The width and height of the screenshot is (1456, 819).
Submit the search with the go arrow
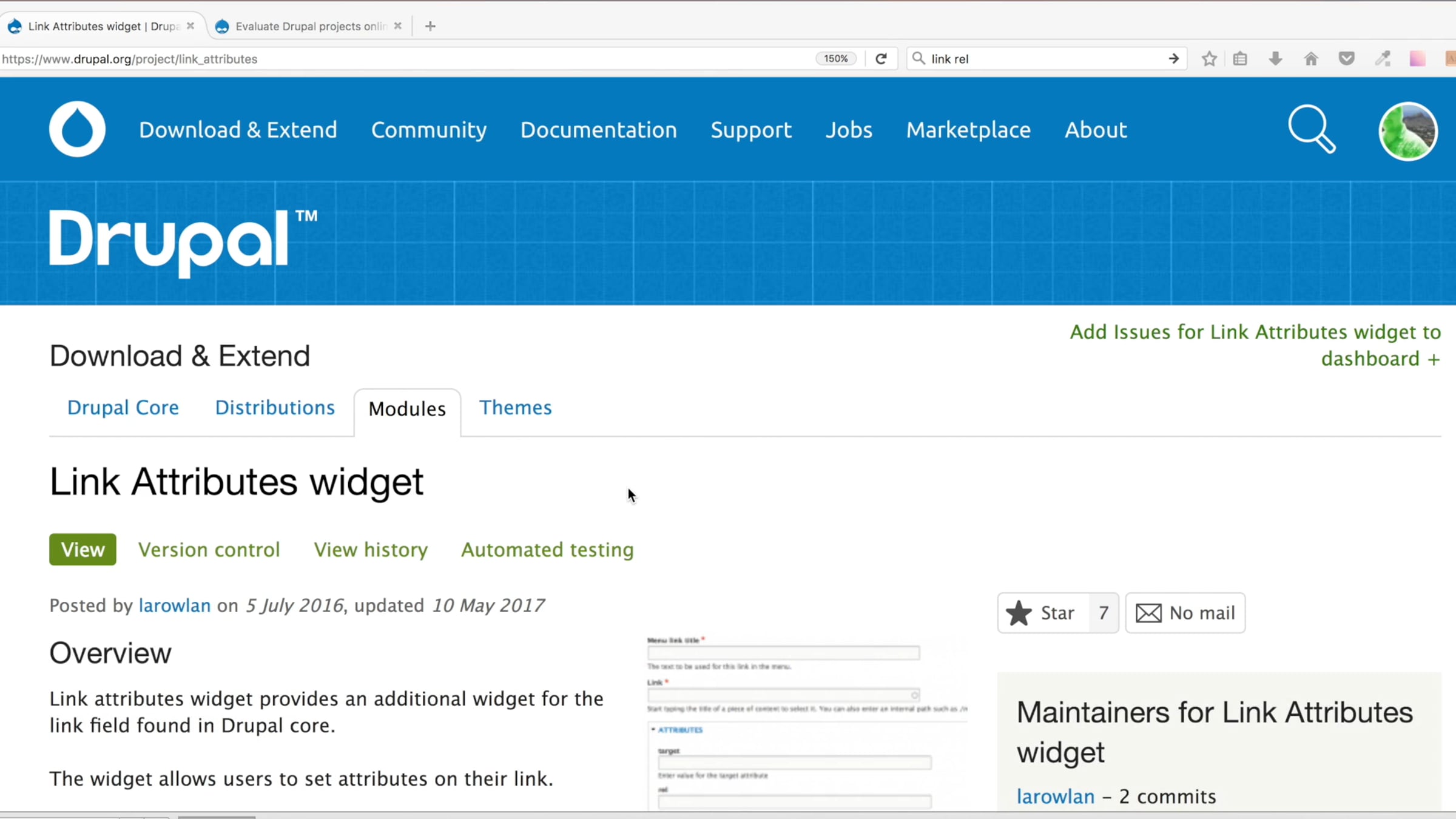click(x=1173, y=59)
